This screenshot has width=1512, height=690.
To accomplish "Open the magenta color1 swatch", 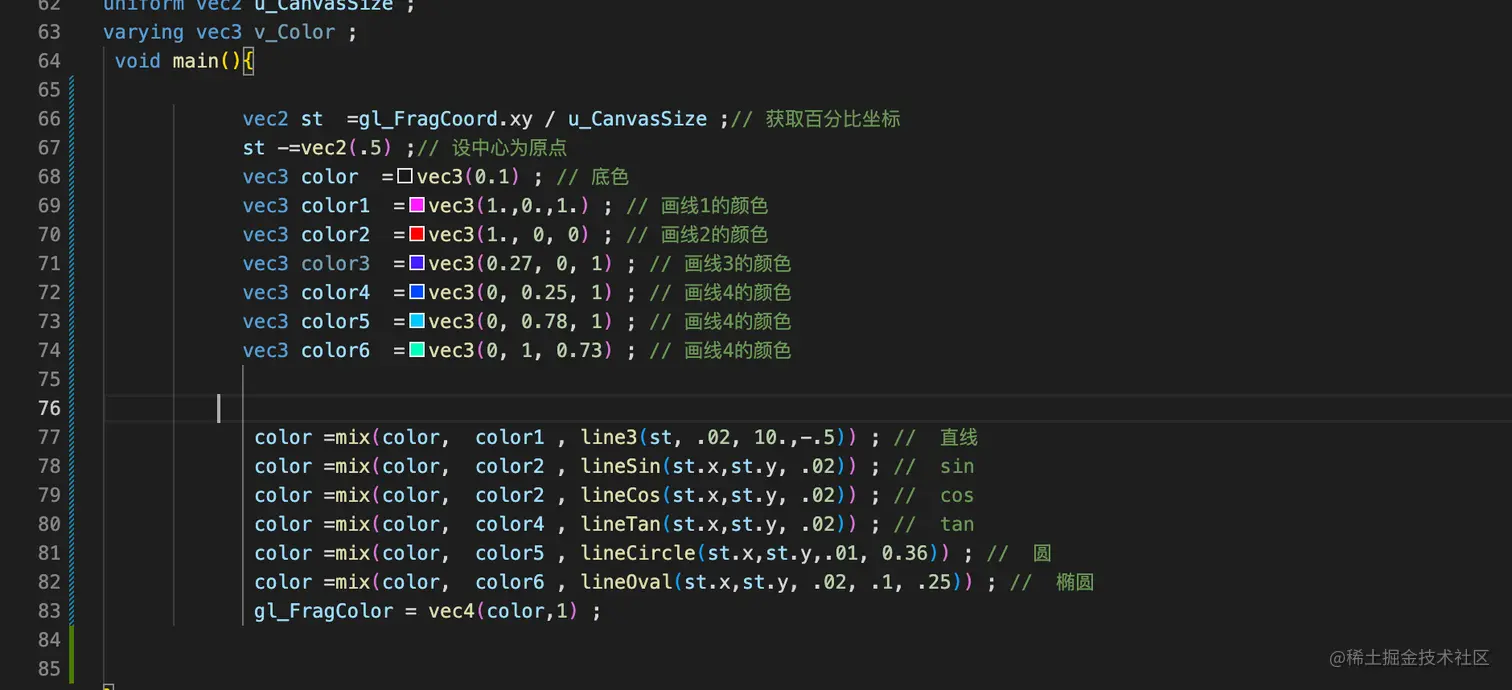I will (x=417, y=206).
